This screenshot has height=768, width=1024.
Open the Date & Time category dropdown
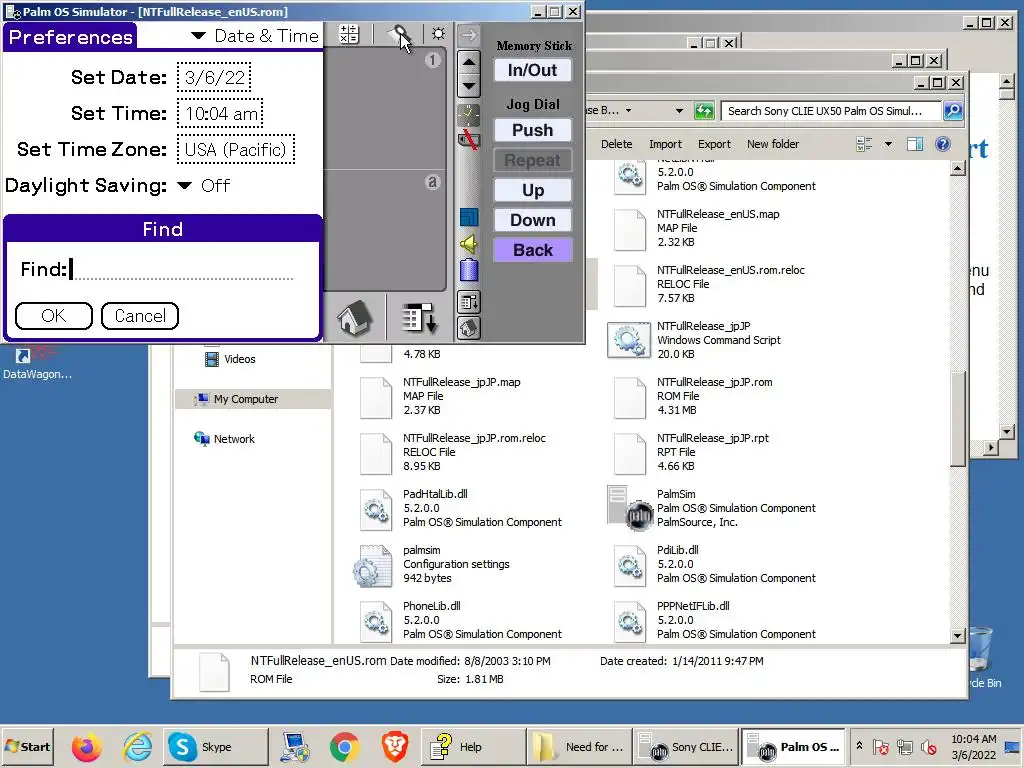pos(255,36)
